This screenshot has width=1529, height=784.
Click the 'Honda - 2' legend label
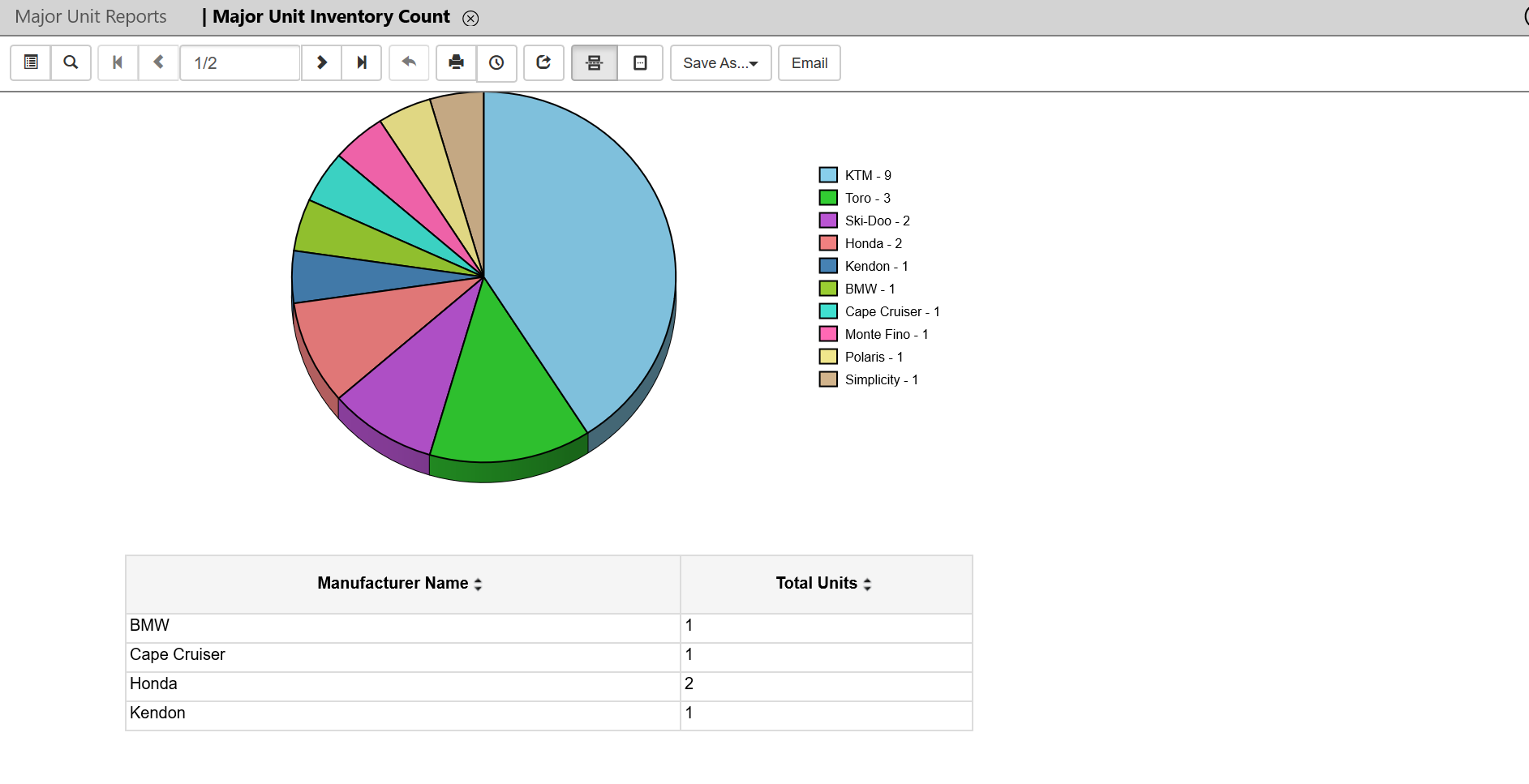[874, 243]
